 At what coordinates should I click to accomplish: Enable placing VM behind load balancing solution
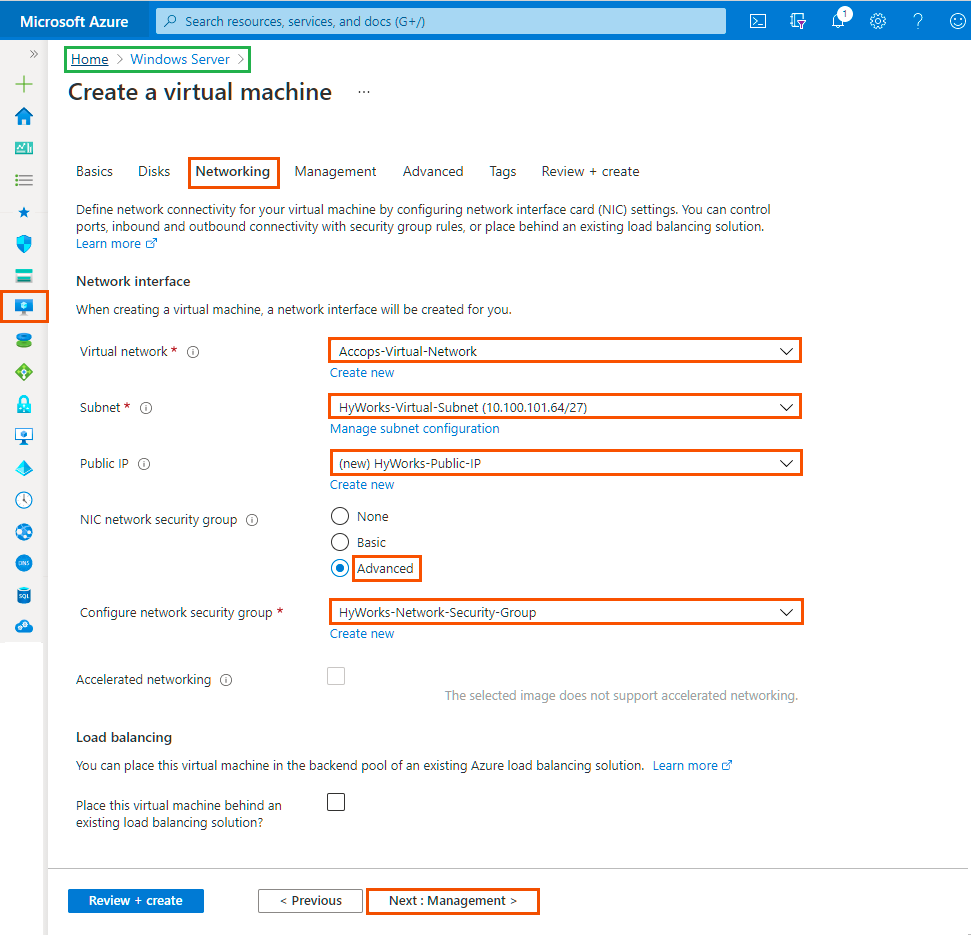tap(336, 802)
